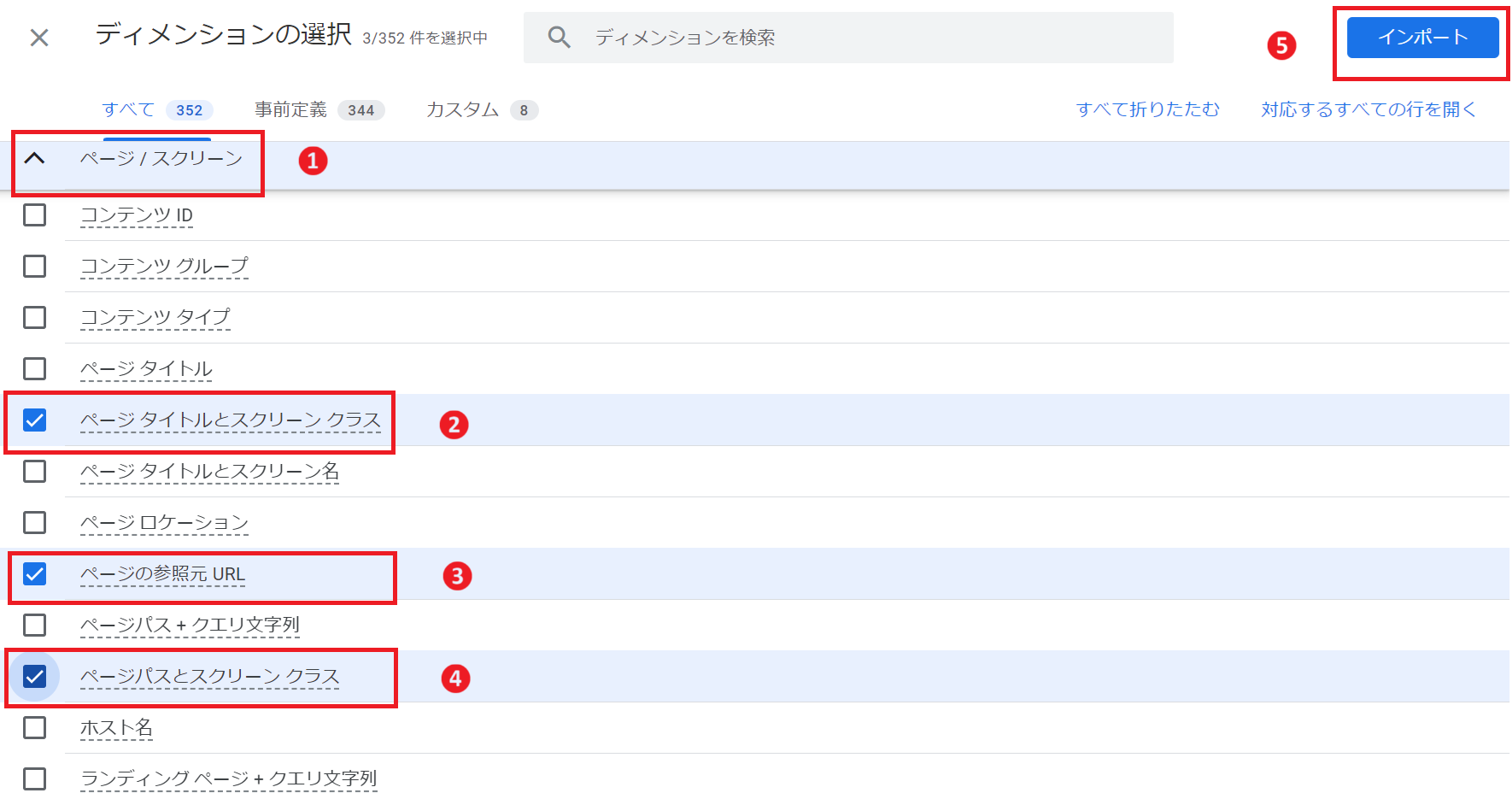
Task: Check the ページ タイトル checkbox
Action: [x=35, y=368]
